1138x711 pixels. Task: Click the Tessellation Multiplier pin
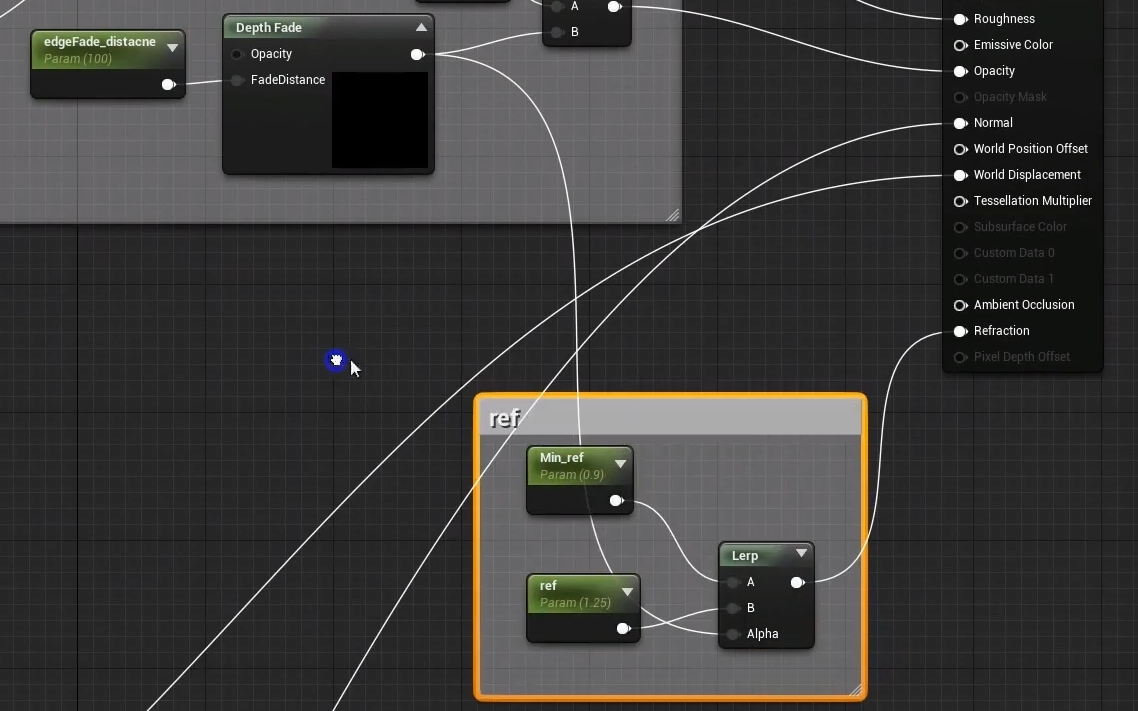[960, 202]
